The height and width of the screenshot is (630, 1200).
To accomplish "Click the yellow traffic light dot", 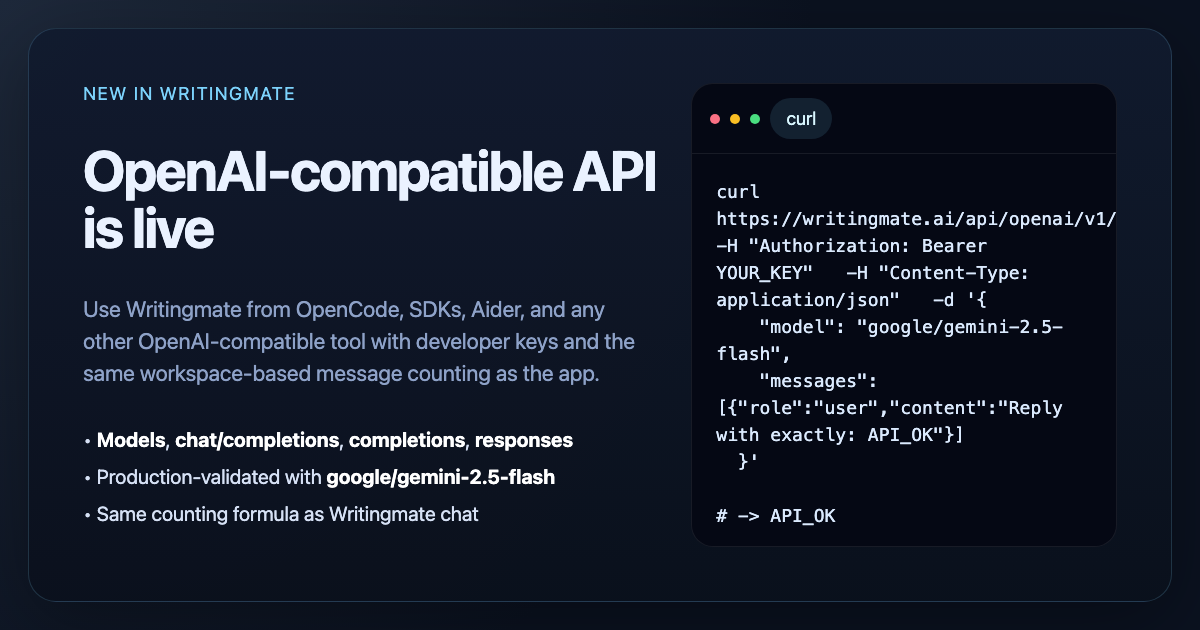I will point(734,118).
